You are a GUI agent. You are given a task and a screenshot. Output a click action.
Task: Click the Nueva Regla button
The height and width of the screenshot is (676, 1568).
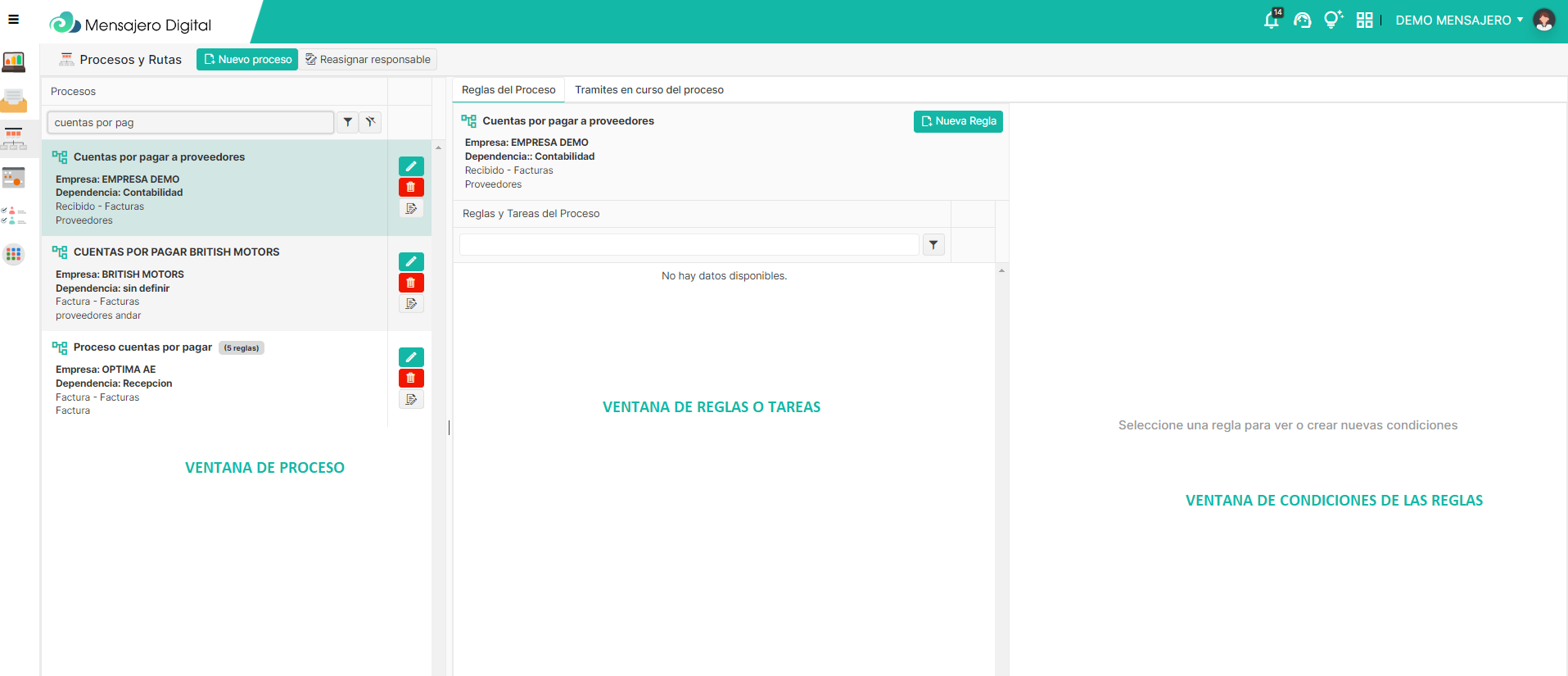(958, 121)
